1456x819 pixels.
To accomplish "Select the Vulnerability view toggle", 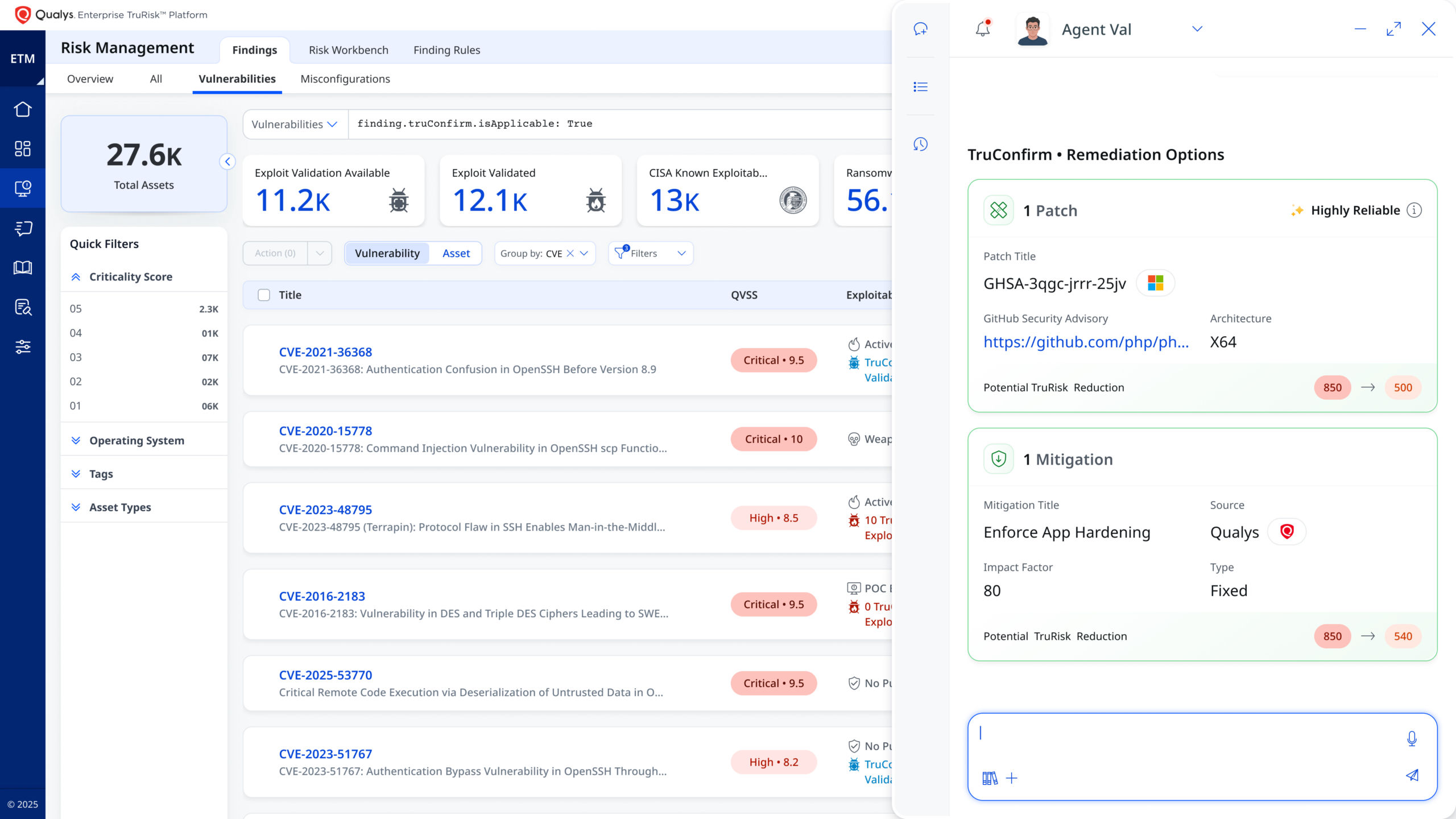I will coord(387,253).
